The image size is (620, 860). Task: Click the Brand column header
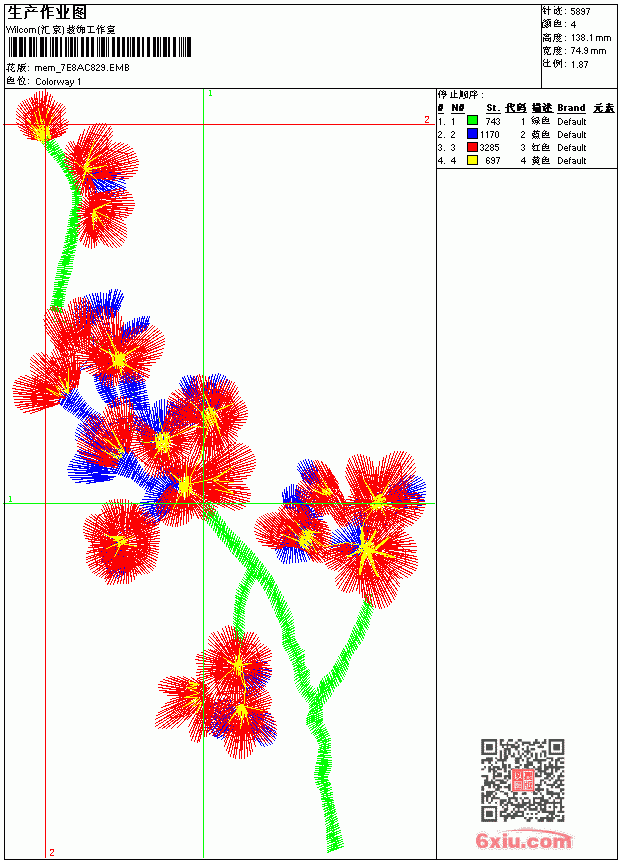[571, 108]
